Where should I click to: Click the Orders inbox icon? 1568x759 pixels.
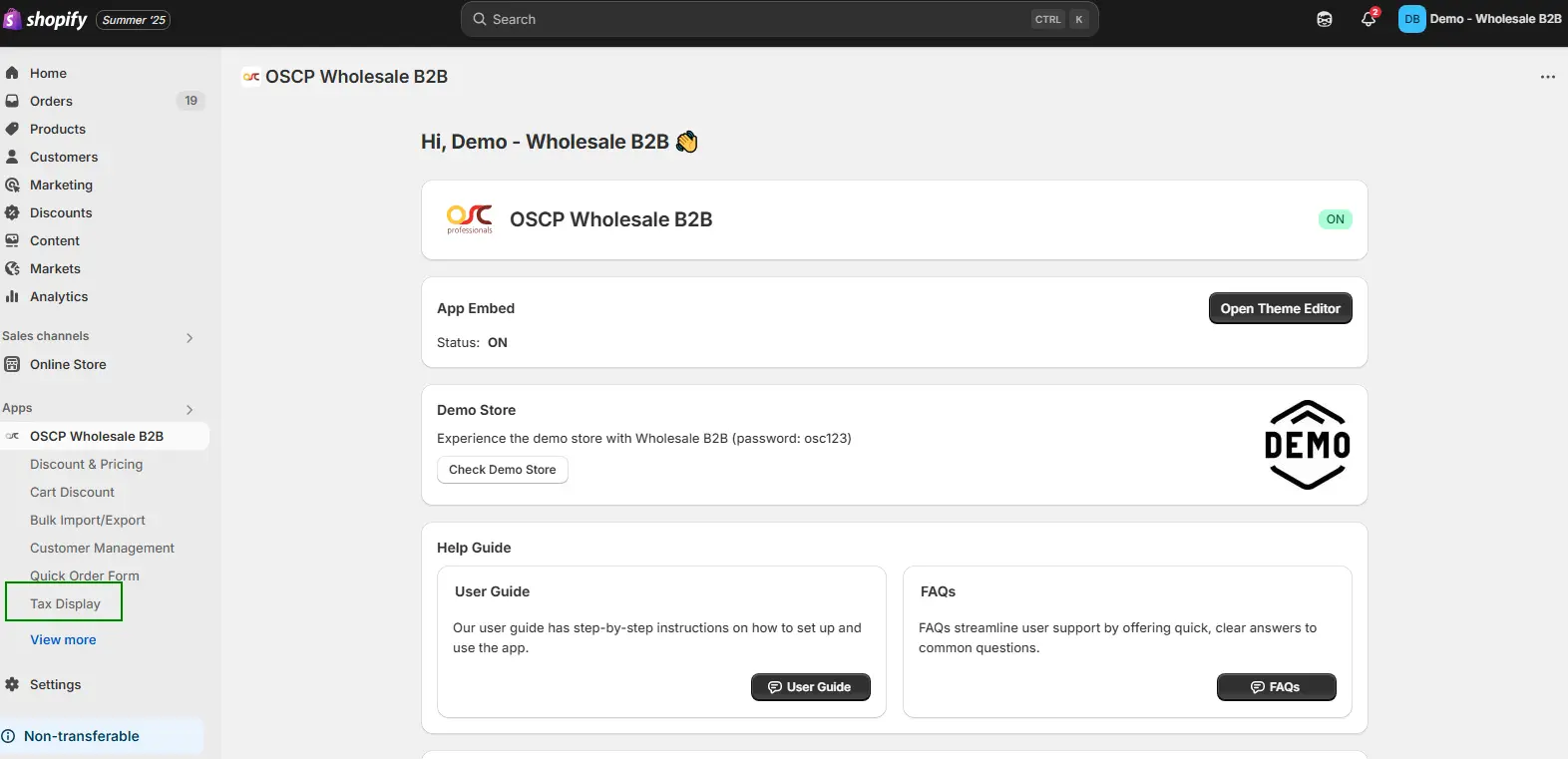[12, 101]
